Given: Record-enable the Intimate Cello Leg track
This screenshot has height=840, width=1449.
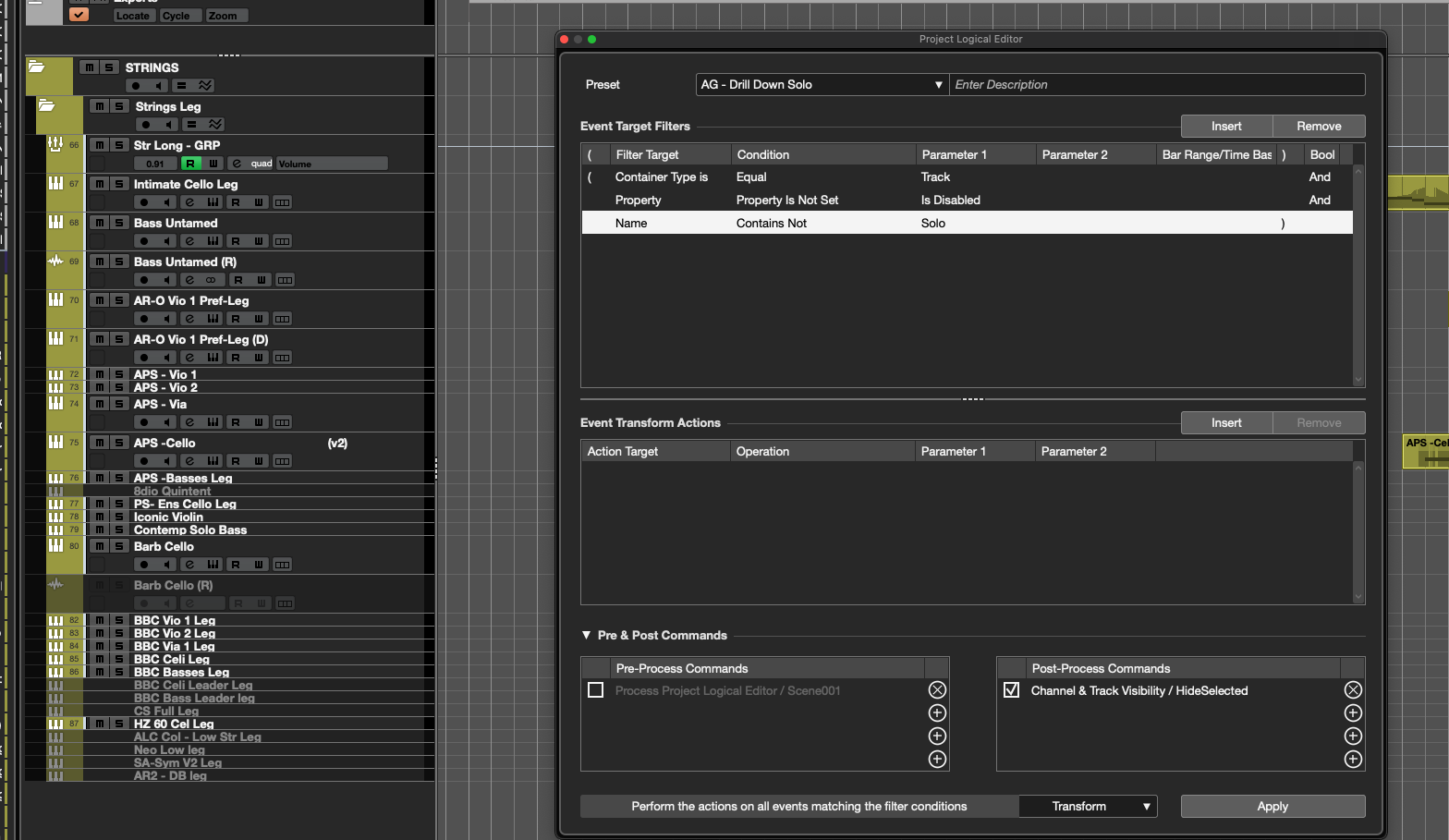Looking at the screenshot, I should 144,202.
